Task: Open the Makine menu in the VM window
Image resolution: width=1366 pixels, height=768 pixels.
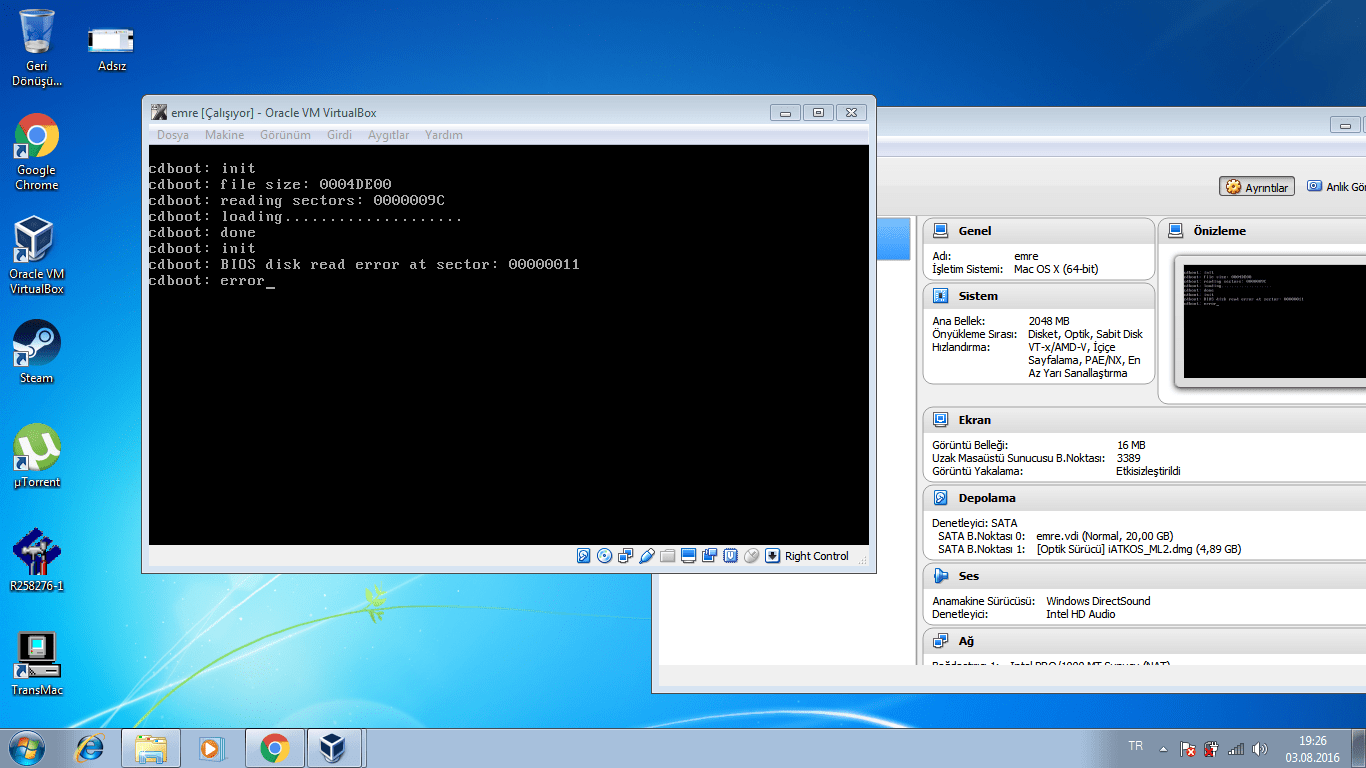Action: coord(225,135)
